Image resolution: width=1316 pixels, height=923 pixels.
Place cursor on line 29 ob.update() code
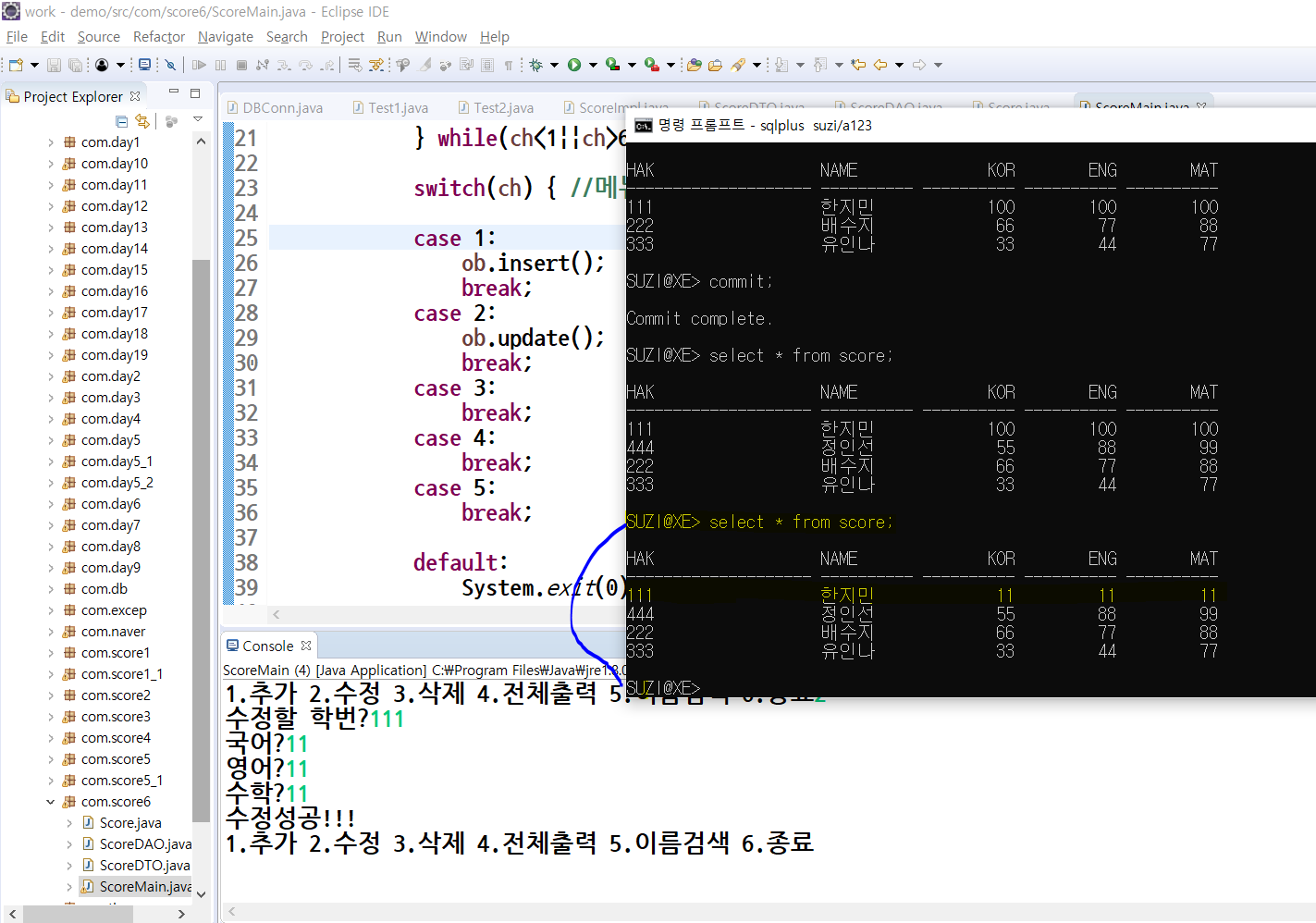(533, 338)
